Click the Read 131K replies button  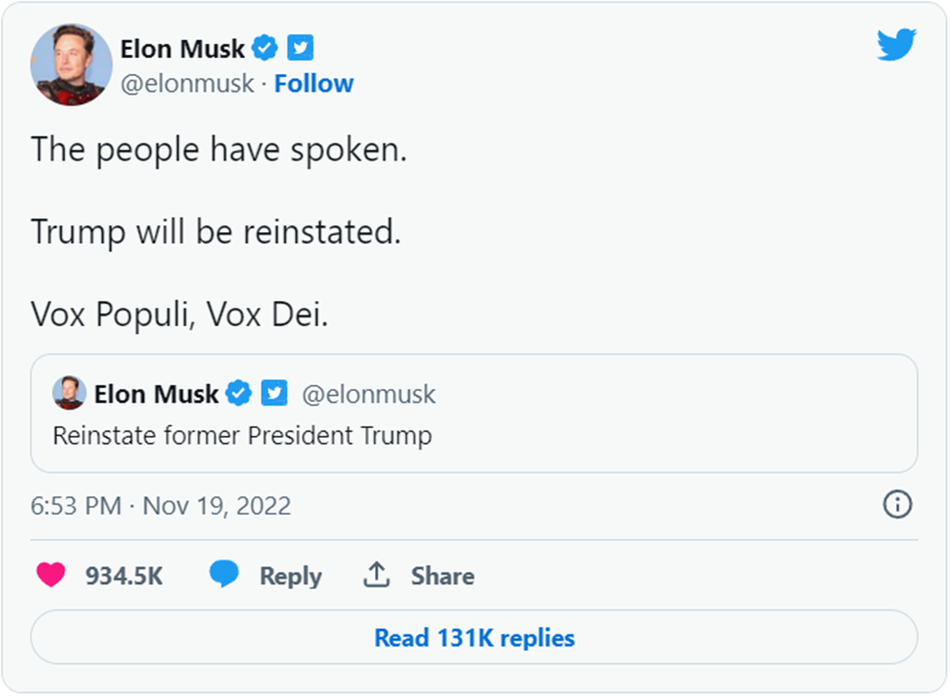click(474, 637)
